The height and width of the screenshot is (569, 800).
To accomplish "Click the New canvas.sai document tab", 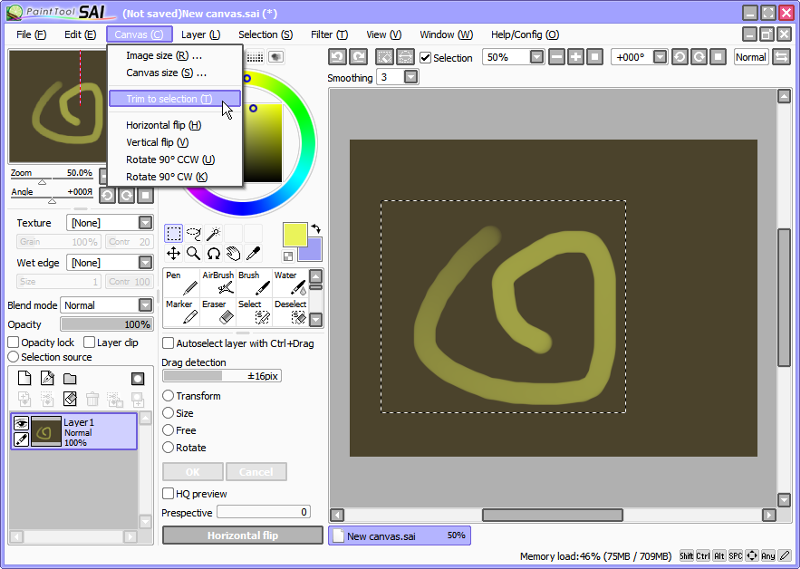I will (x=399, y=536).
